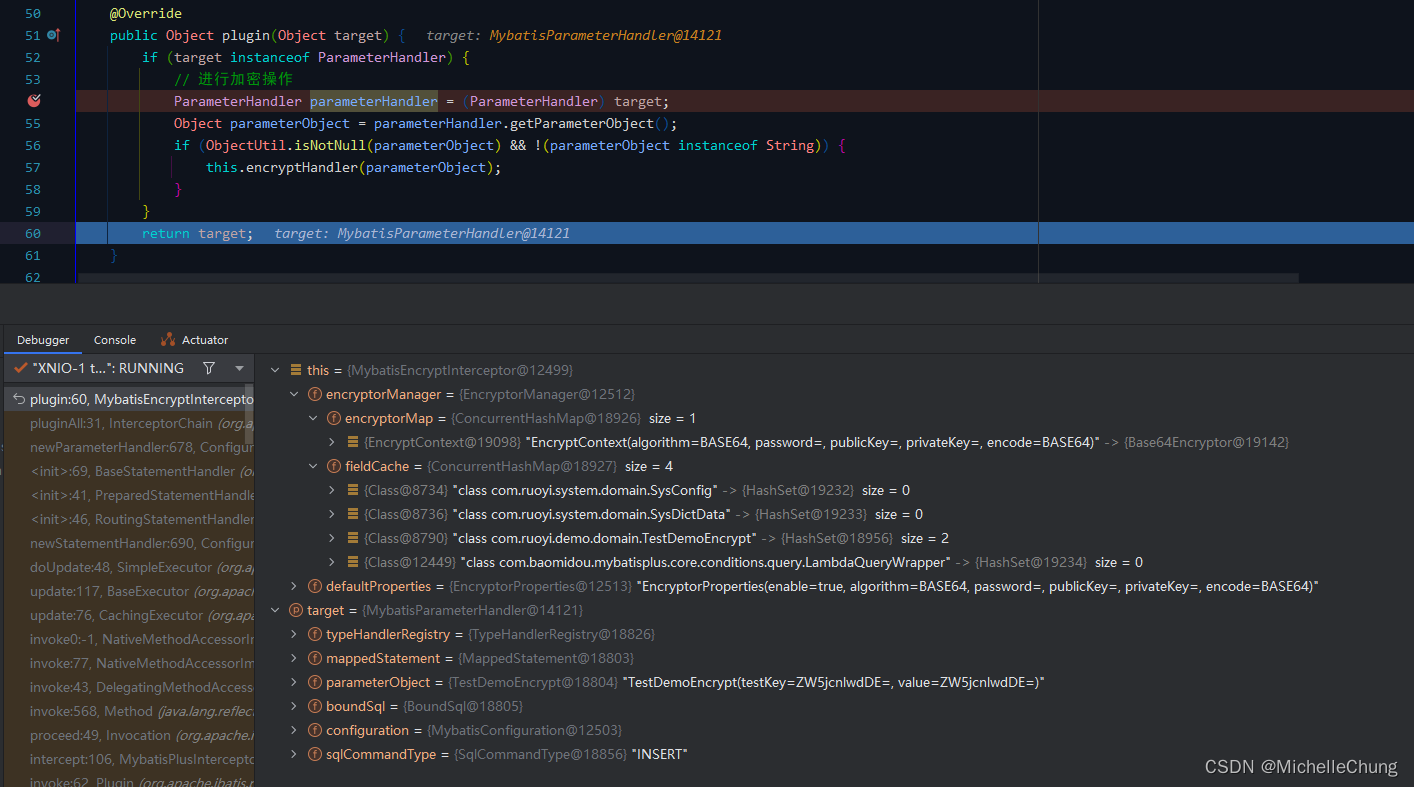This screenshot has width=1414, height=787.
Task: Select the <init>:69 BaseStatementHandler frame
Action: click(x=127, y=471)
